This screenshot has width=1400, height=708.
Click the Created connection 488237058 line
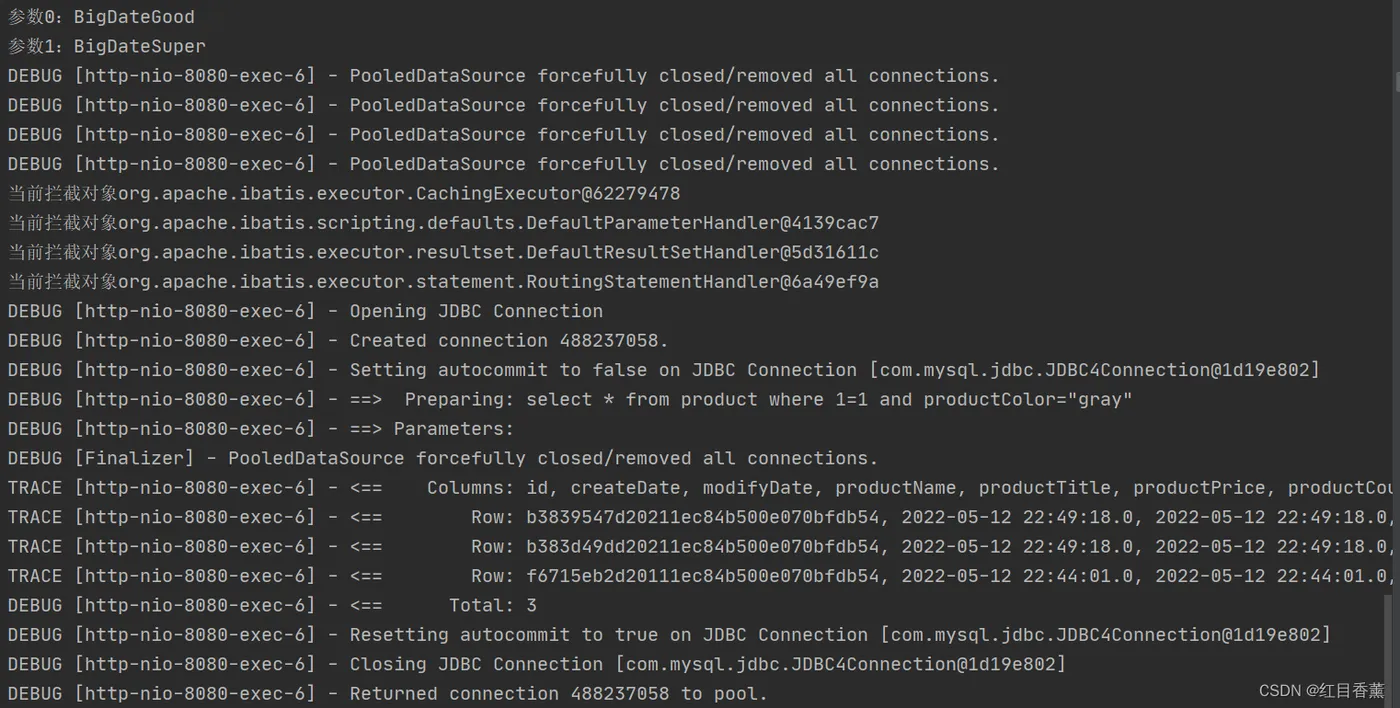(x=338, y=340)
